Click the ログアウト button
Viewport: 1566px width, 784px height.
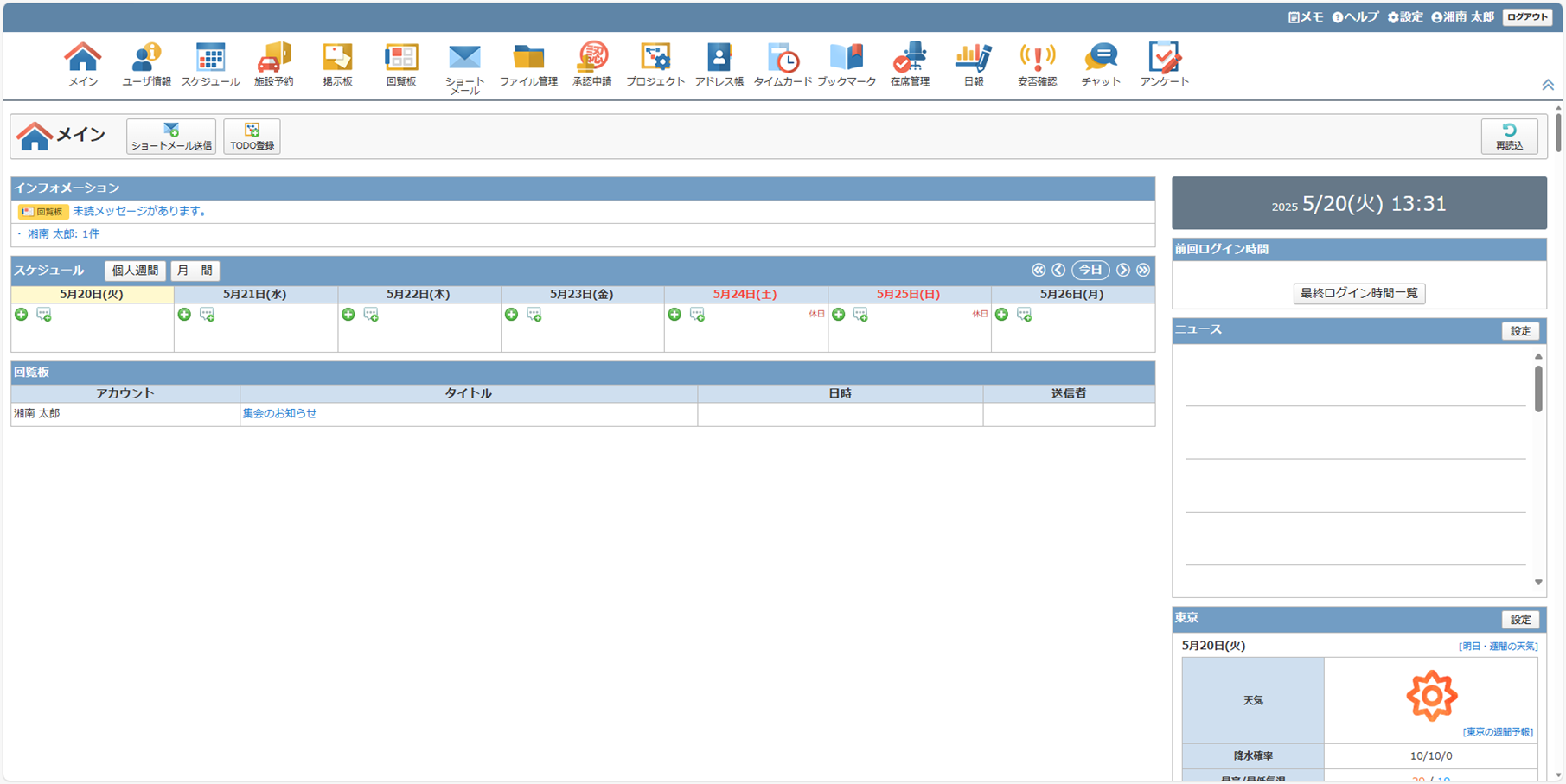point(1527,17)
